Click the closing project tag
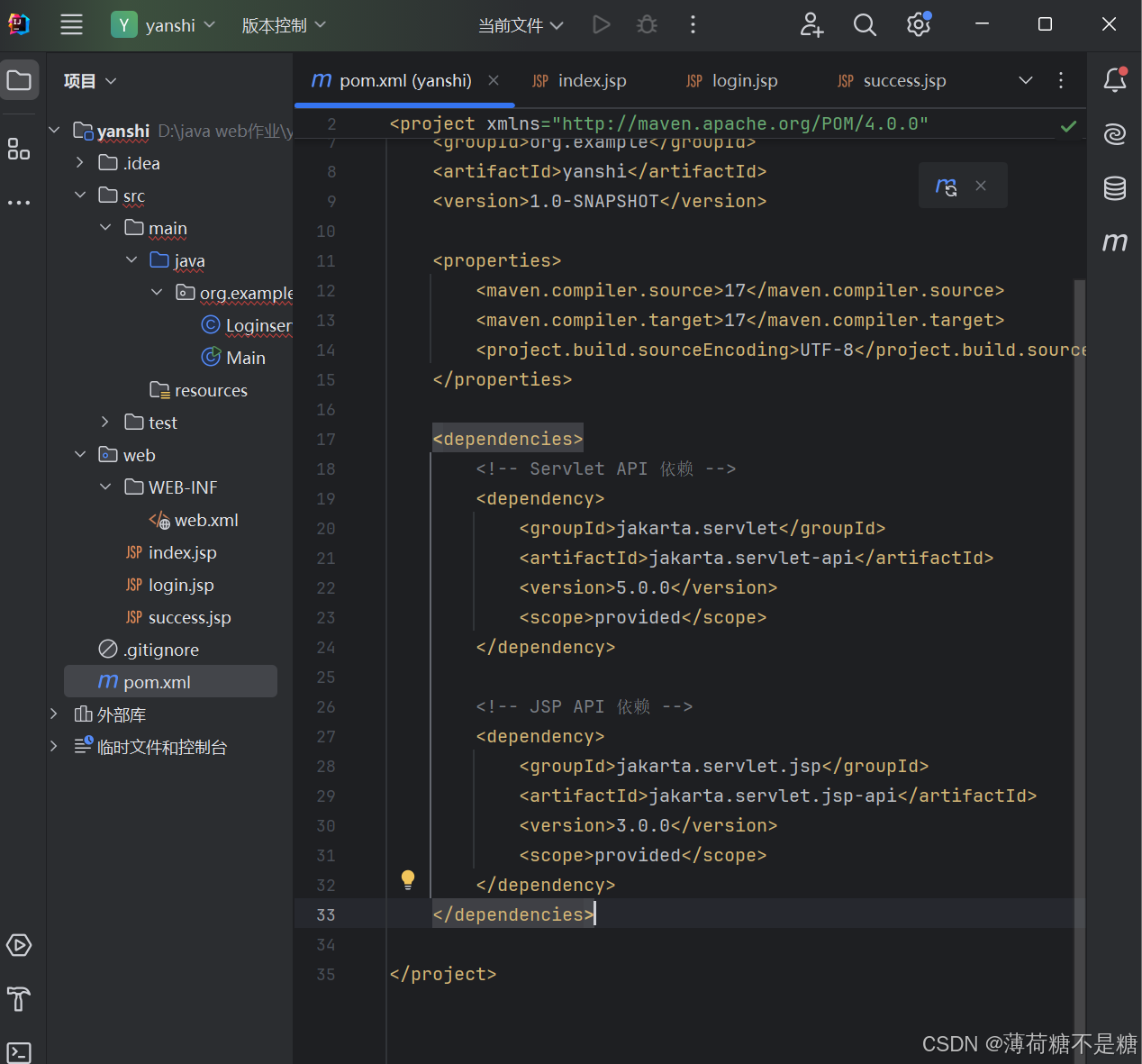This screenshot has height=1064, width=1142. [443, 974]
